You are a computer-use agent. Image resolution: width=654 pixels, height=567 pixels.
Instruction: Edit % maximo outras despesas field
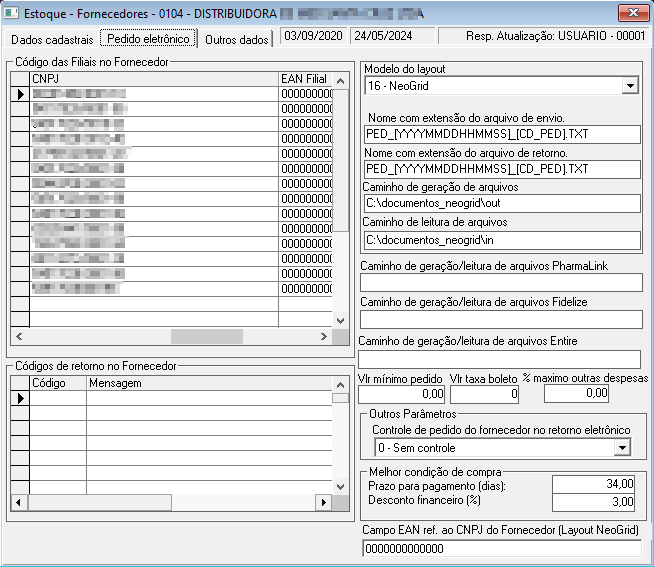click(576, 393)
